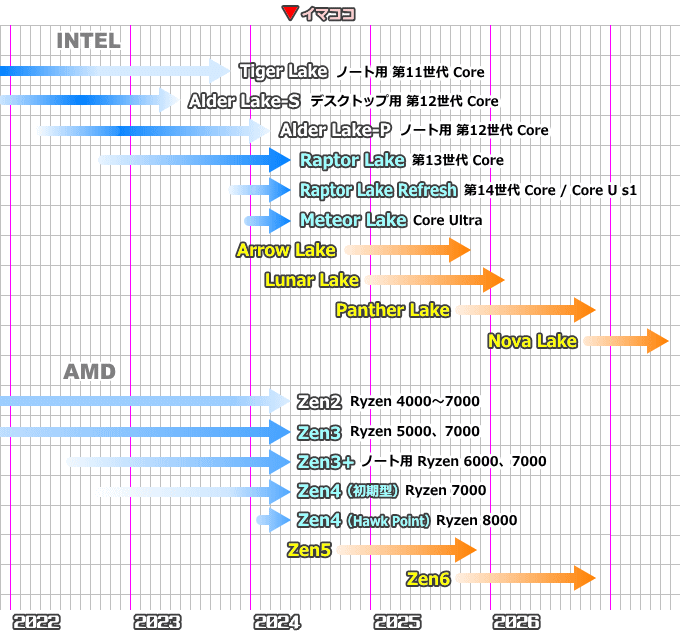
Task: Click the red イマココ current-date marker triangle
Action: tap(289, 13)
